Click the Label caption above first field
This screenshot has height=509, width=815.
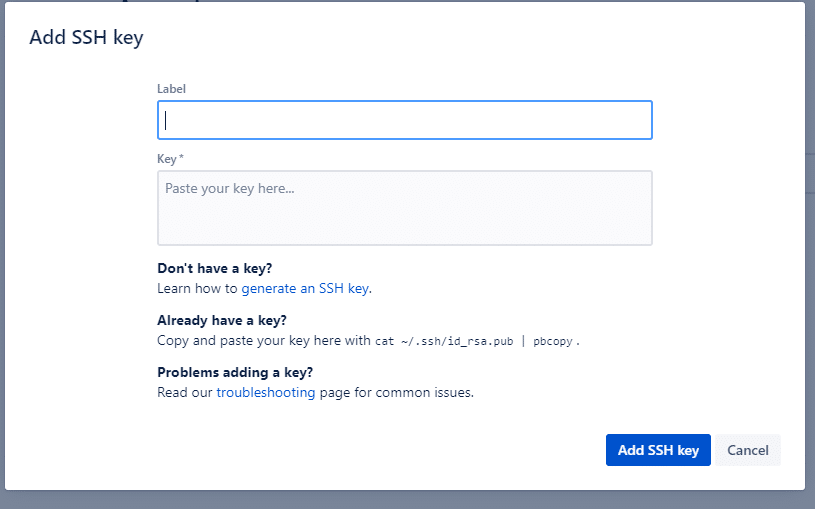point(172,89)
